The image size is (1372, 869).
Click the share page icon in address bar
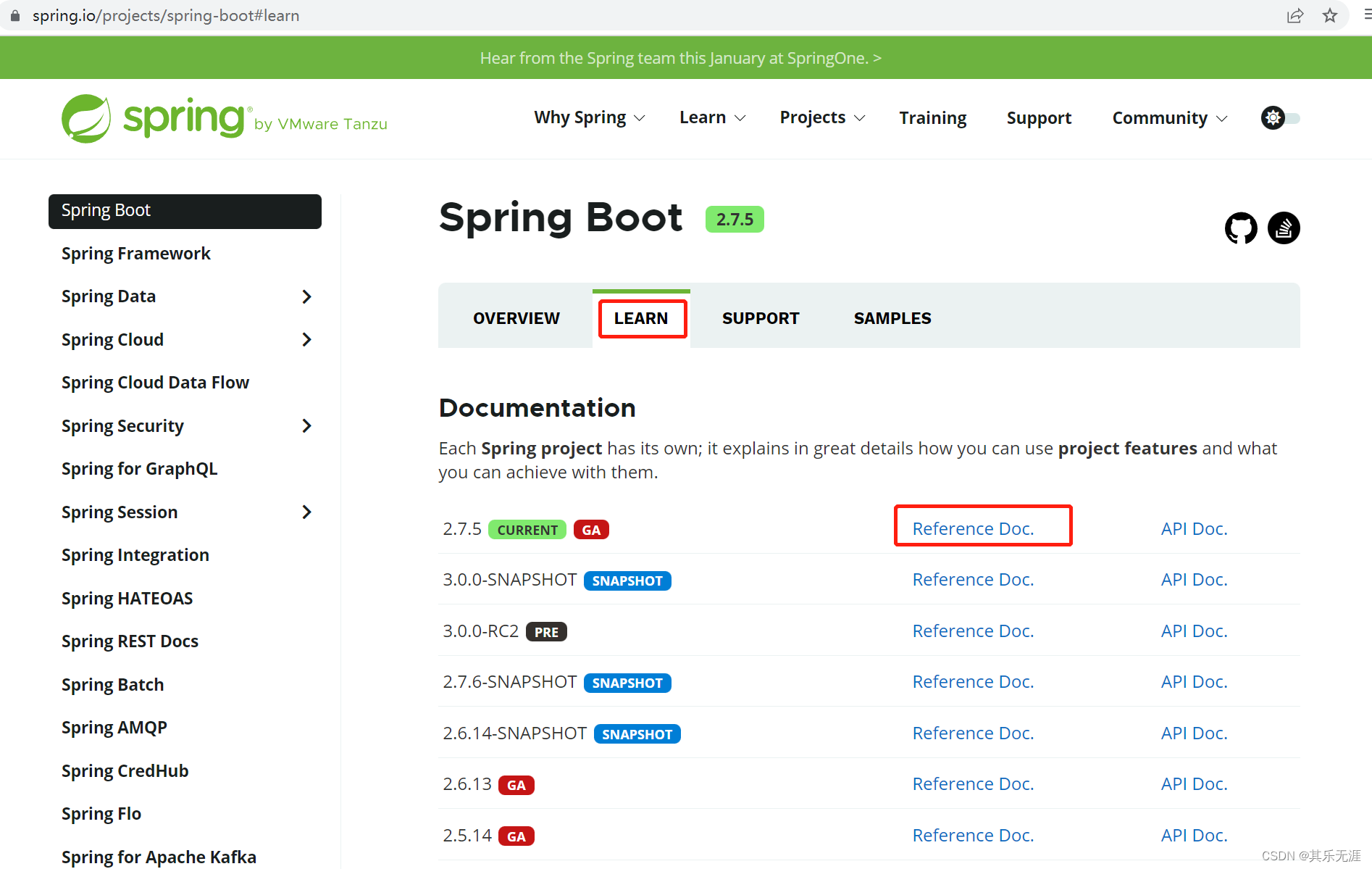(1295, 15)
